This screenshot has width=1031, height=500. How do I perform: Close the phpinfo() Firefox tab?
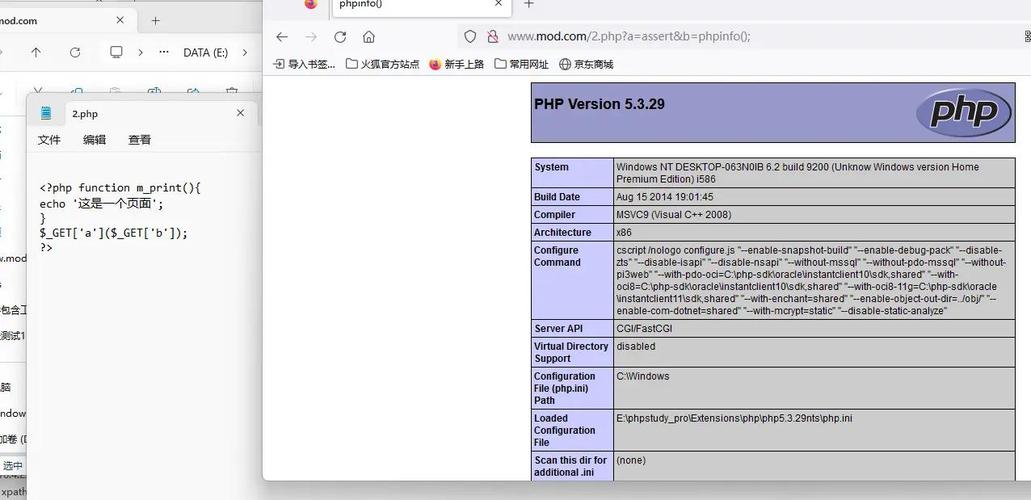498,4
